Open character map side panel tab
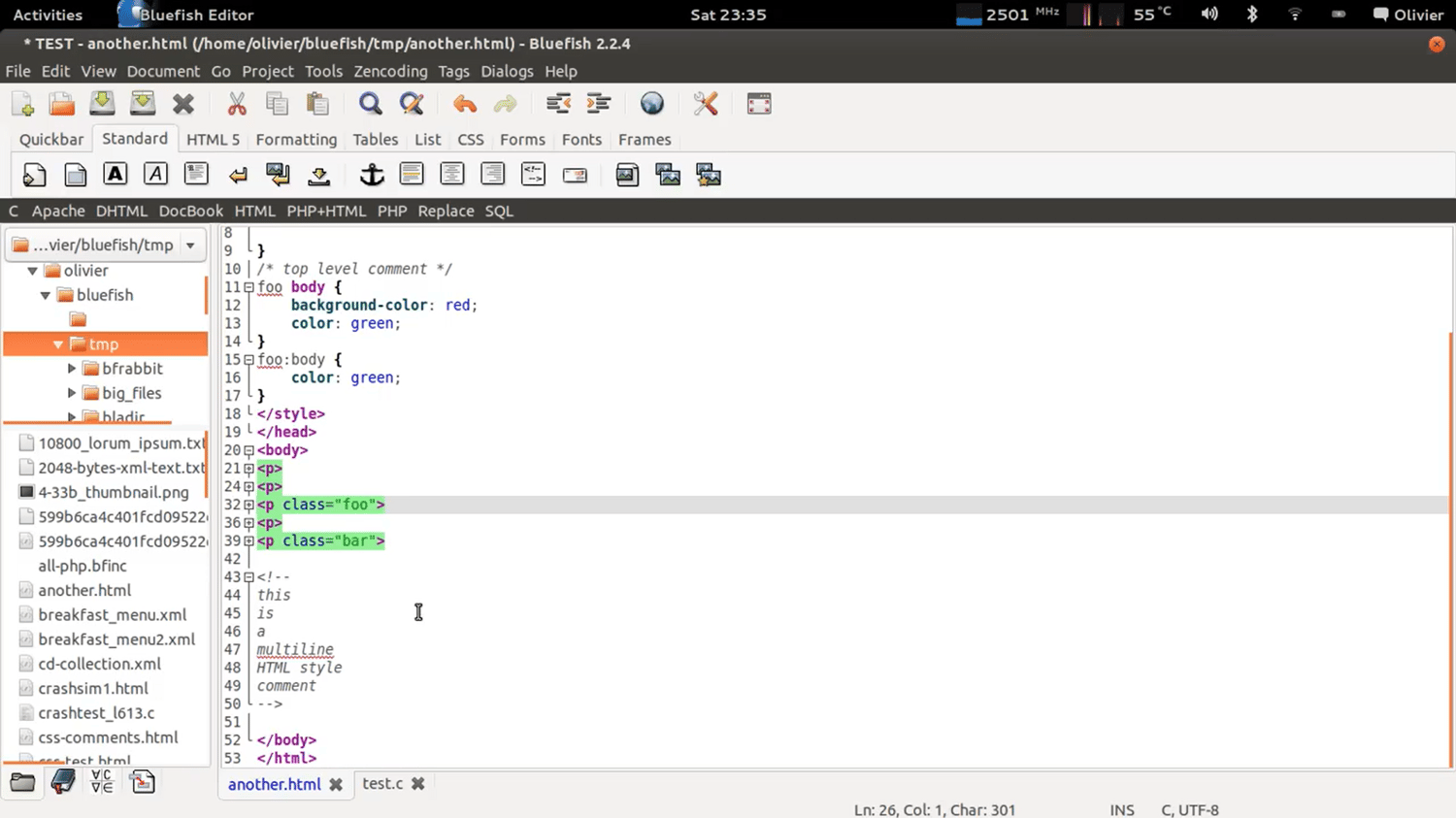 click(x=102, y=782)
